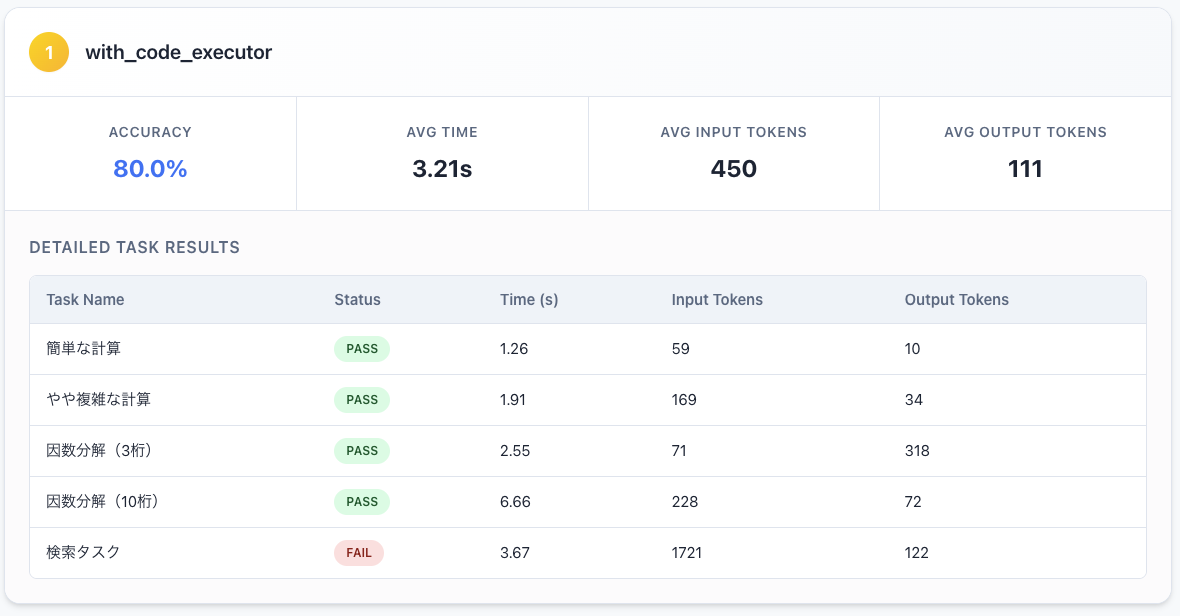Click the red FAIL badge for 検索タスク
Viewport: 1180px width, 616px height.
(x=359, y=553)
